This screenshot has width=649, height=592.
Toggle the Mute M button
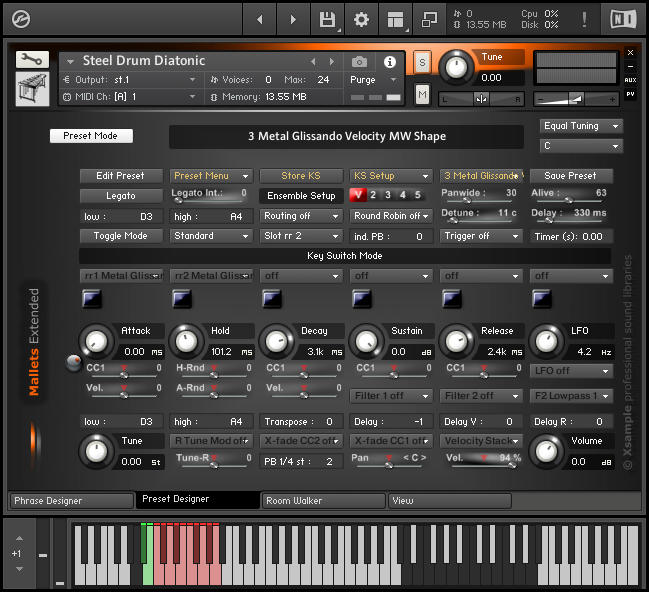(422, 95)
